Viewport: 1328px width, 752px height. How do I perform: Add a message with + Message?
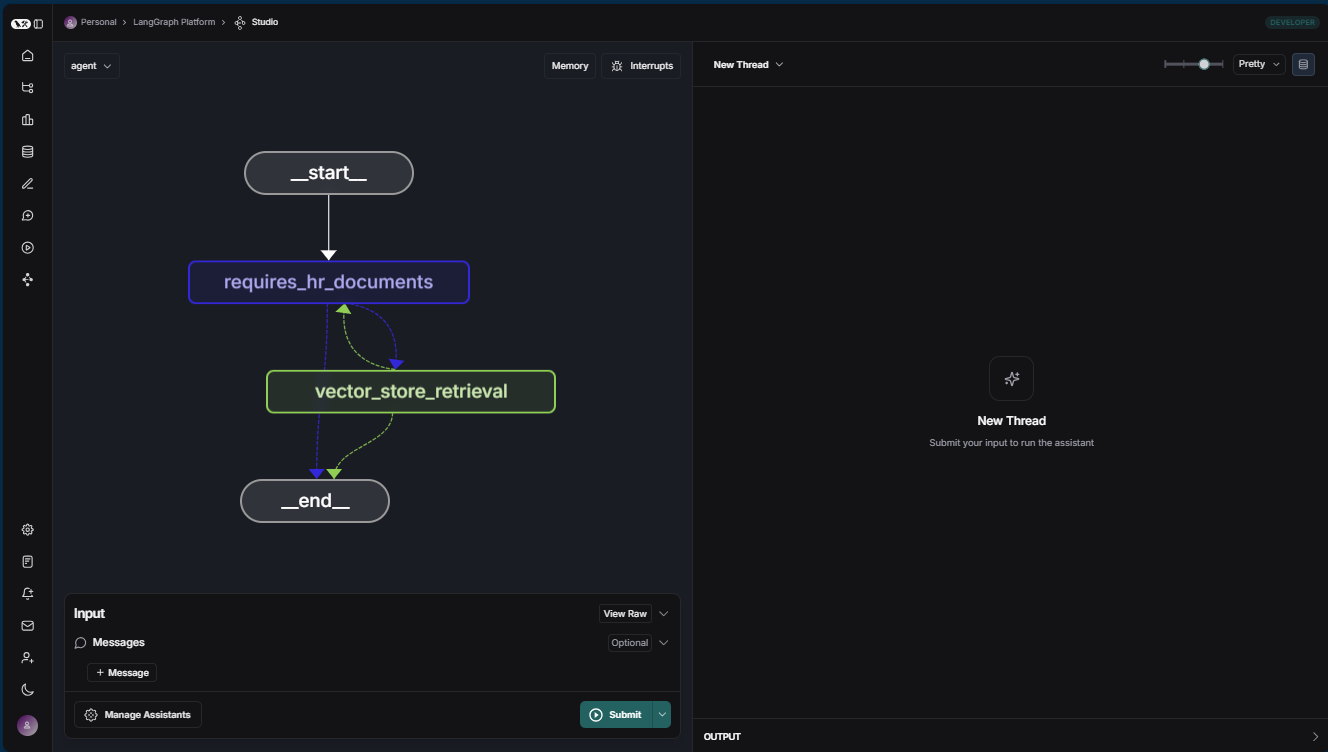[x=121, y=672]
